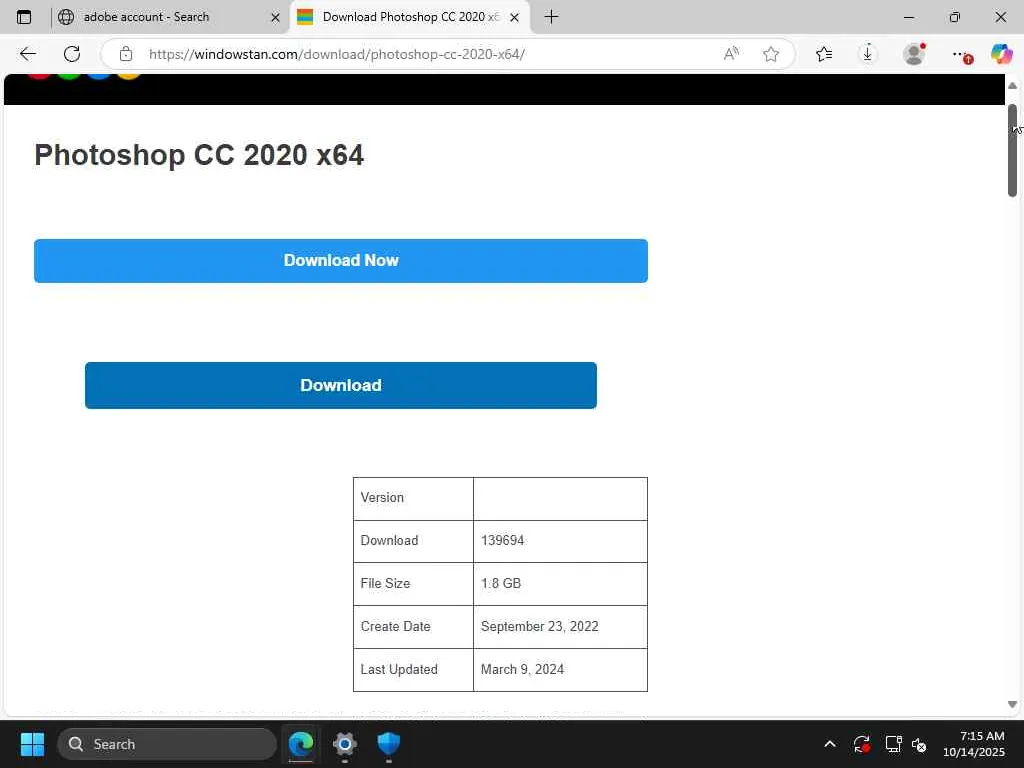Viewport: 1024px width, 768px height.
Task: Show hidden system tray icons chevron
Action: point(829,744)
